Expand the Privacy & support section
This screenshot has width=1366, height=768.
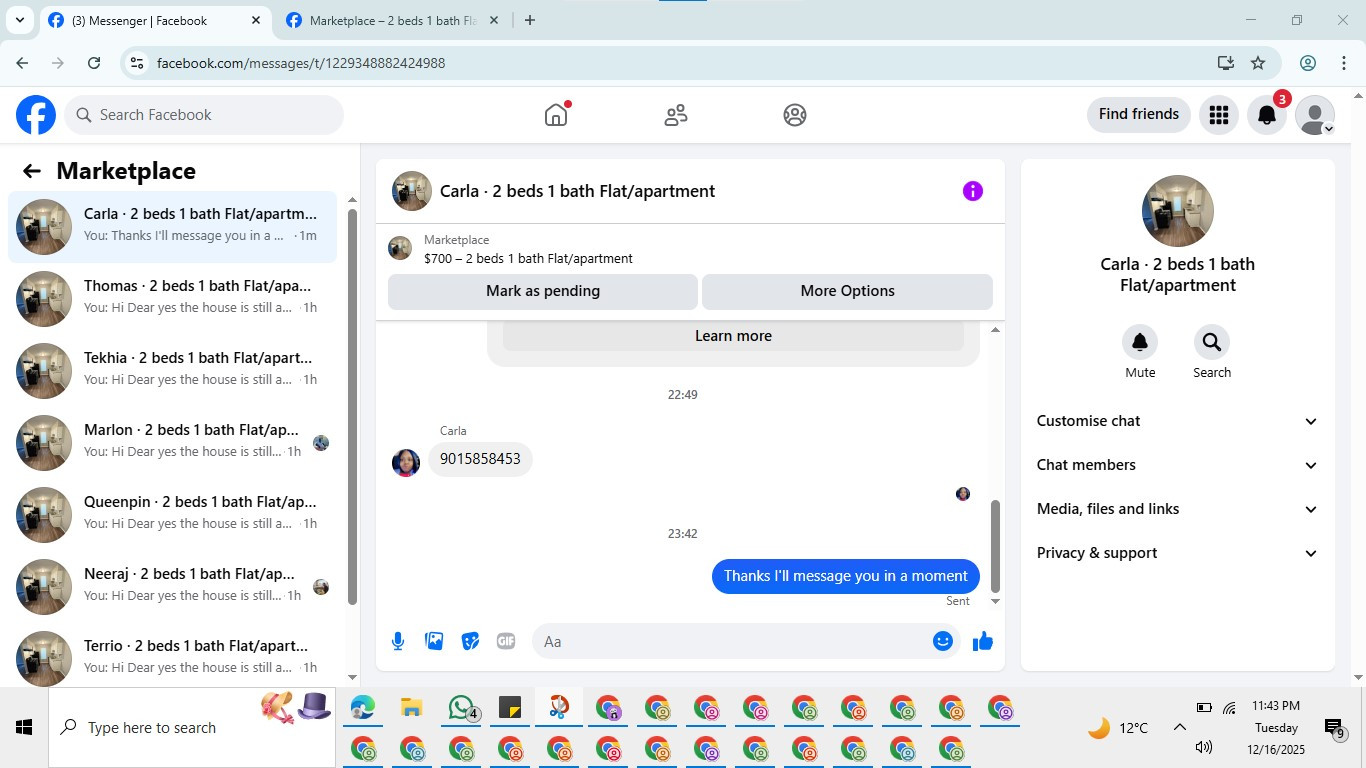tap(1178, 553)
